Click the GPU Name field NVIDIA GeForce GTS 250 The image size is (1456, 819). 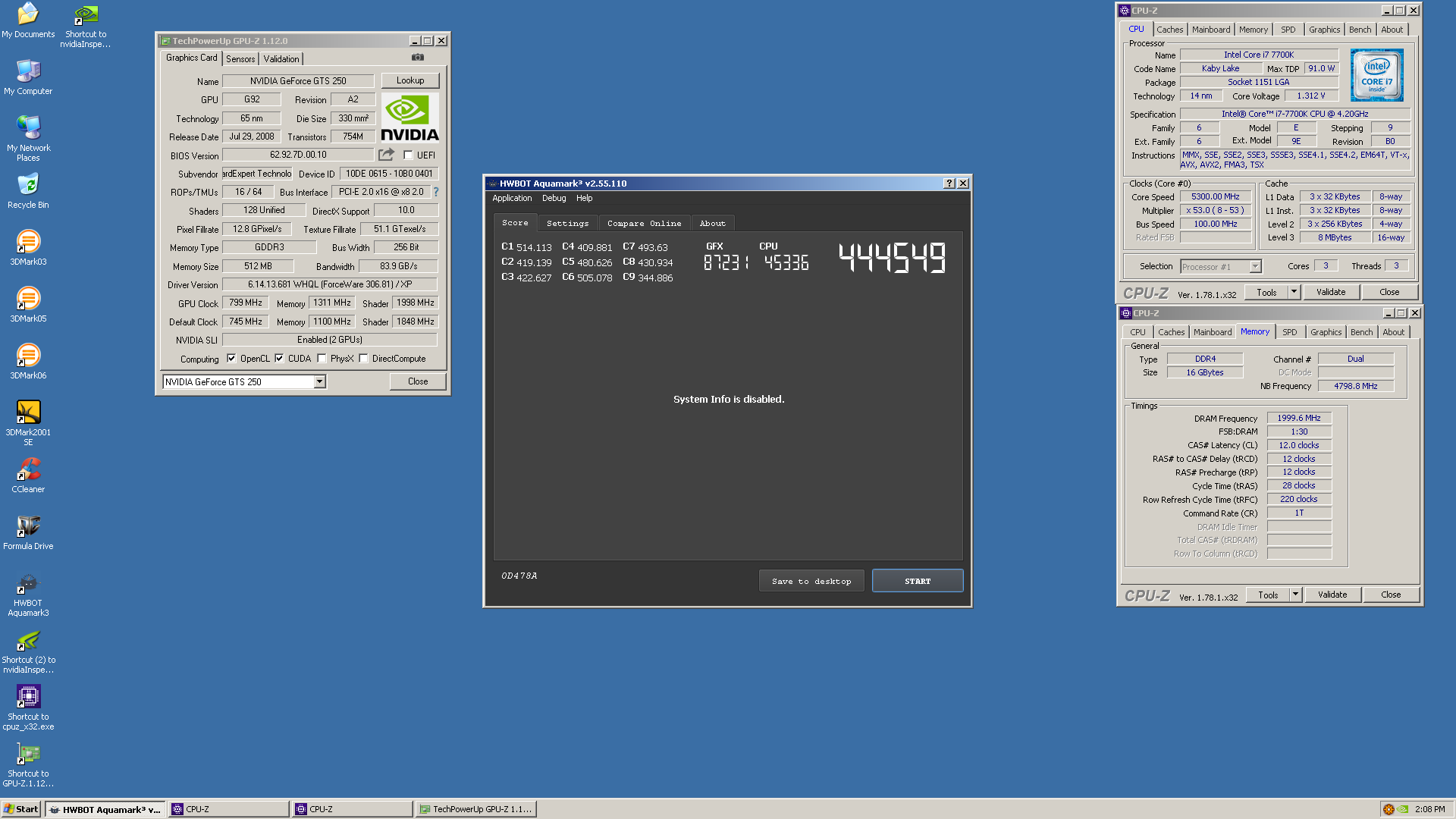click(298, 81)
